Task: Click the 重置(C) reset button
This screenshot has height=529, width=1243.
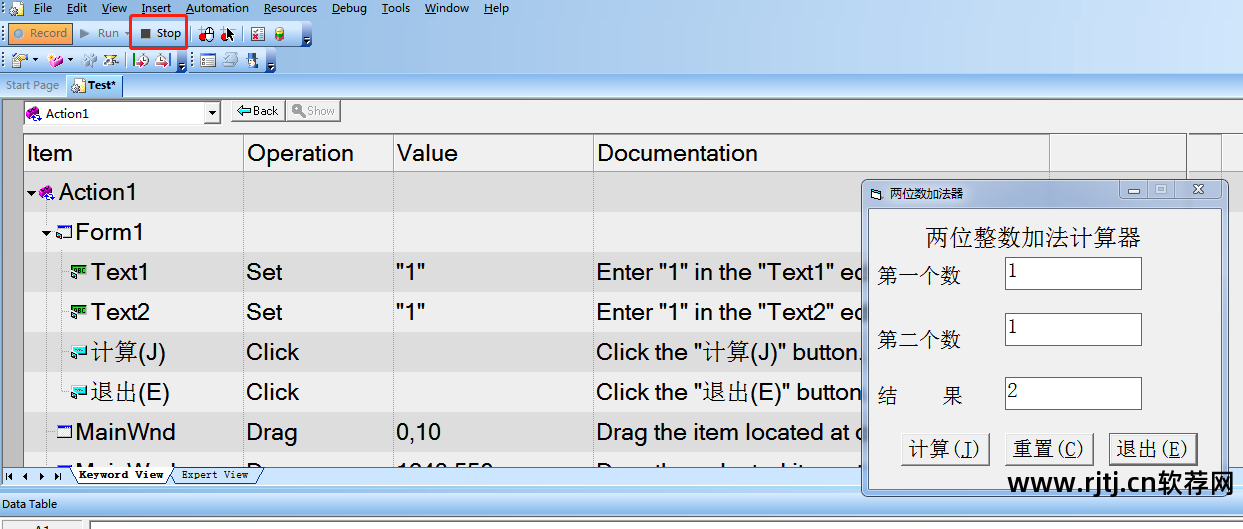Action: tap(1048, 449)
